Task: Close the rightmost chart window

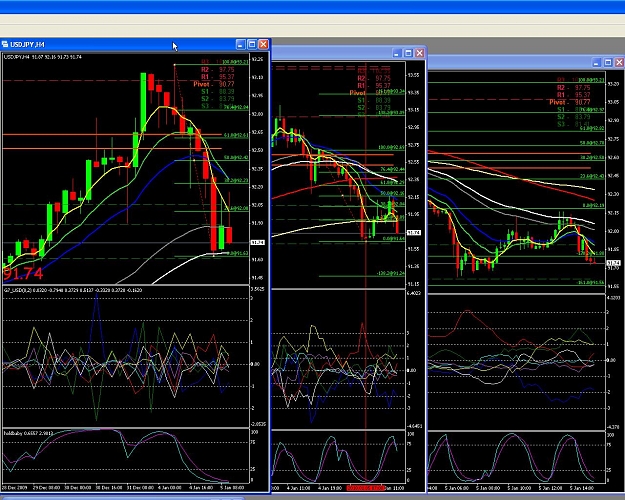Action: click(619, 63)
